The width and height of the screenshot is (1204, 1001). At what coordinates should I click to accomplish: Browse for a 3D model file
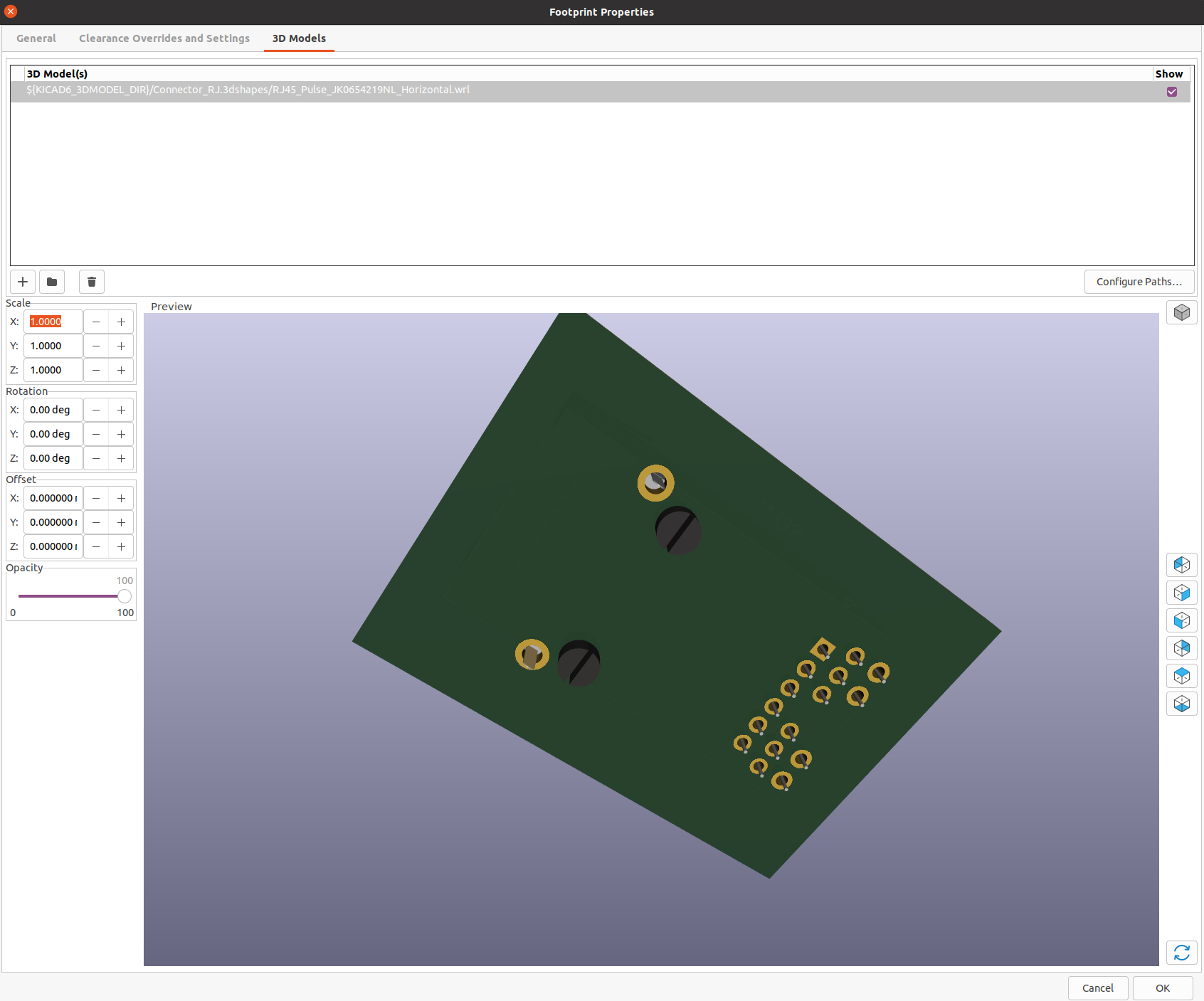[52, 282]
